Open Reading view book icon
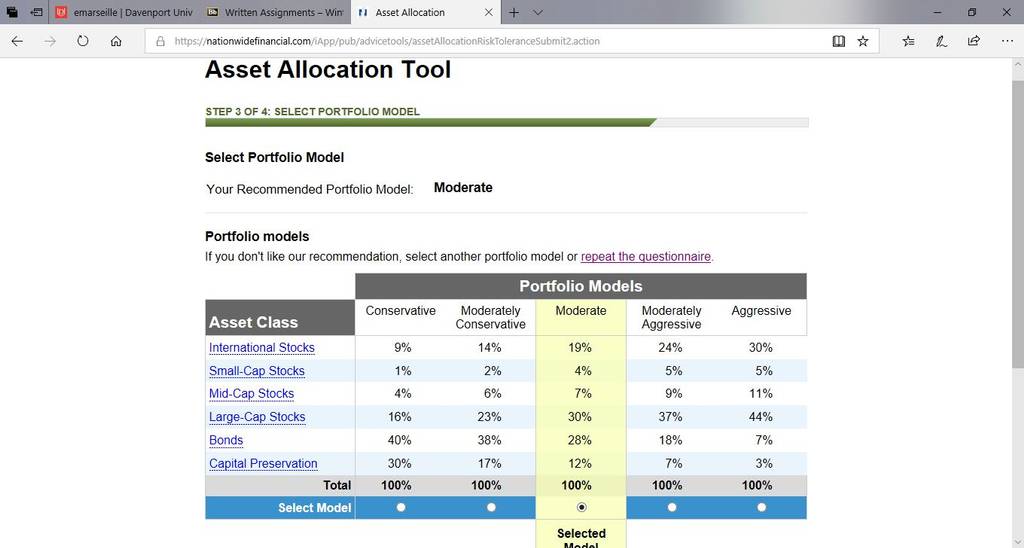The image size is (1024, 548). pyautogui.click(x=839, y=41)
